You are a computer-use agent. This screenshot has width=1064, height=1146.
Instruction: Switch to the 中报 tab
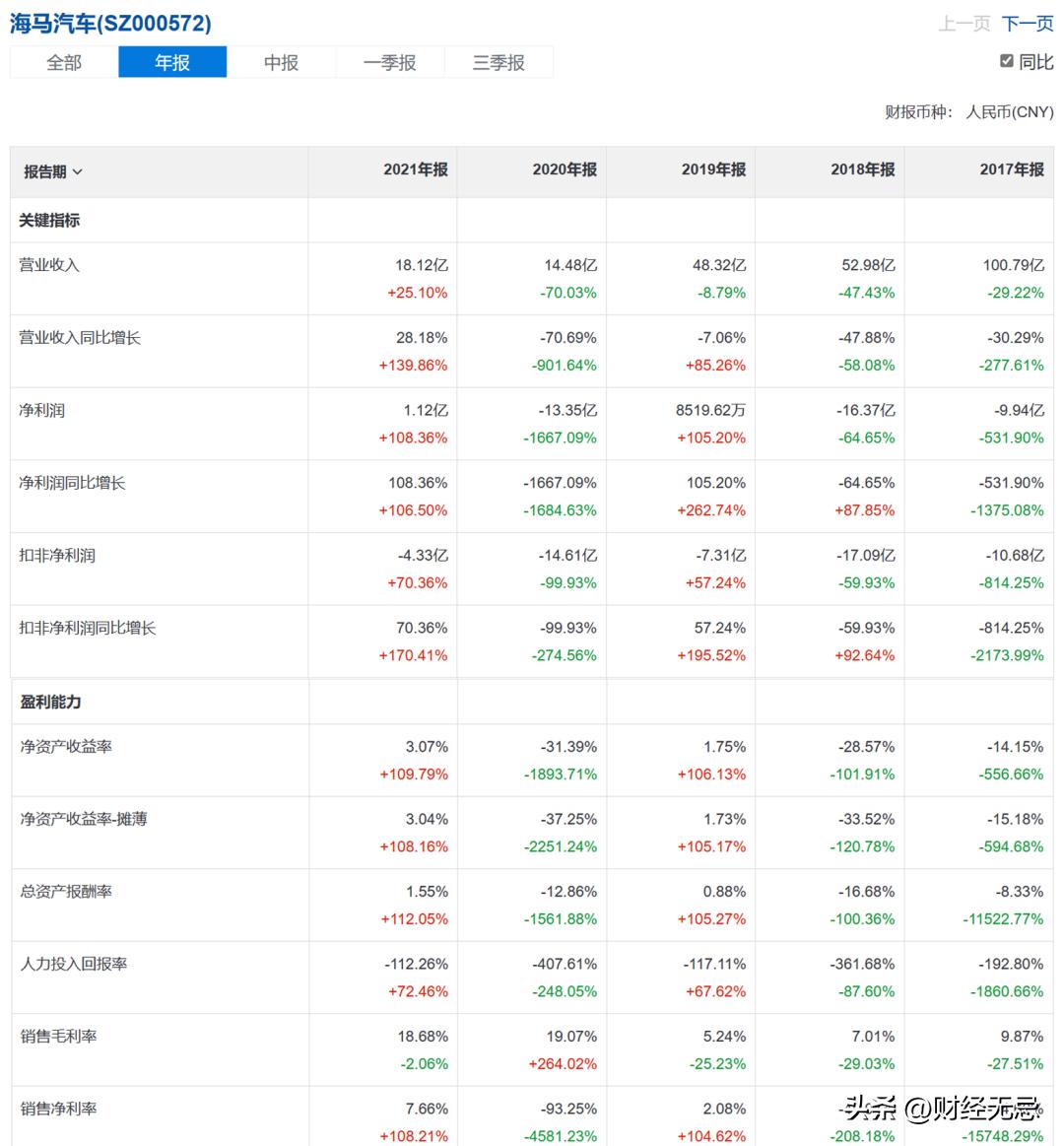point(281,61)
